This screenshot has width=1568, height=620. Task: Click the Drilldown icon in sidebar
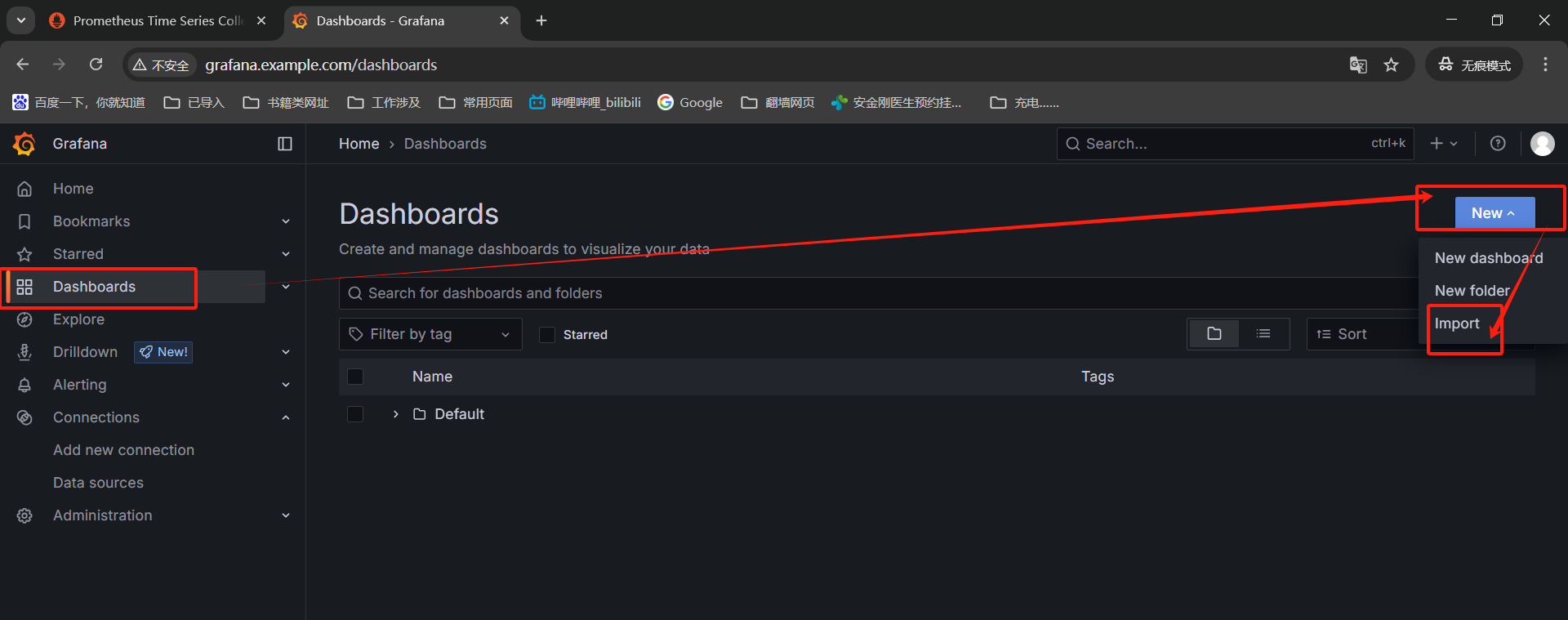(24, 352)
